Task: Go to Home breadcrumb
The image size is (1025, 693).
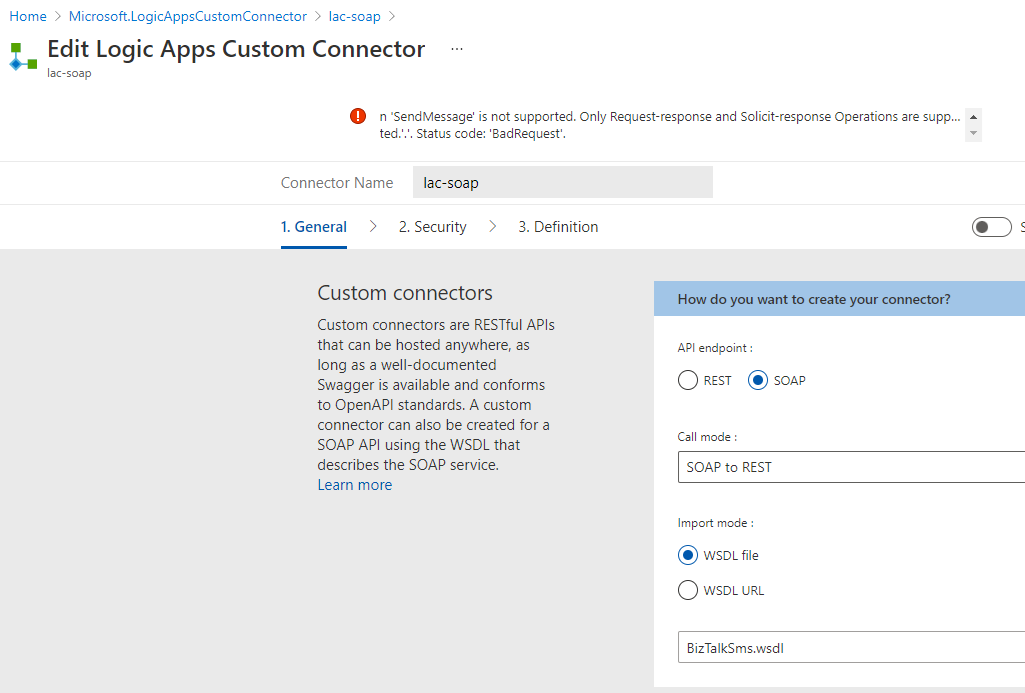Action: click(28, 16)
